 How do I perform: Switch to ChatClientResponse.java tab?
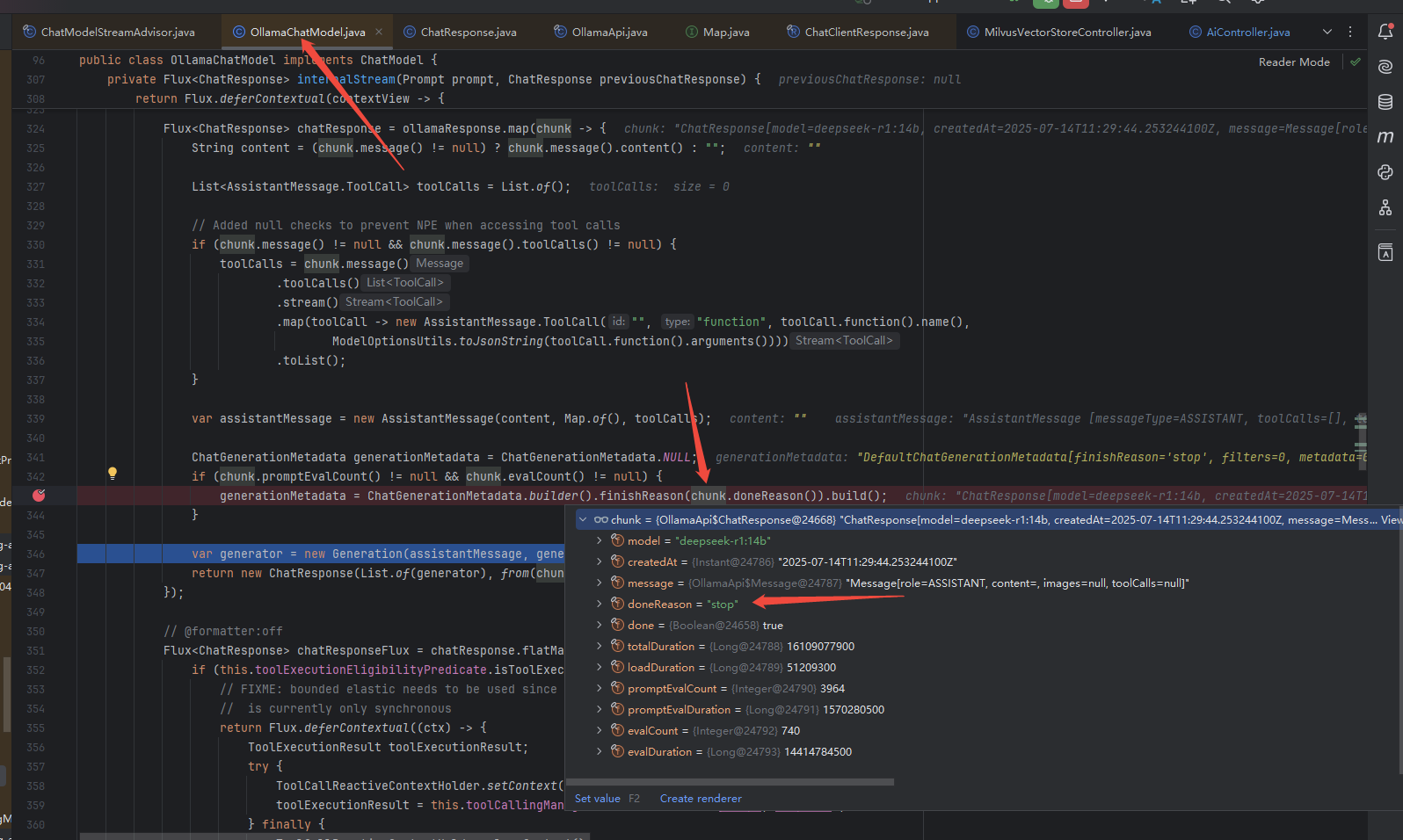pos(858,32)
